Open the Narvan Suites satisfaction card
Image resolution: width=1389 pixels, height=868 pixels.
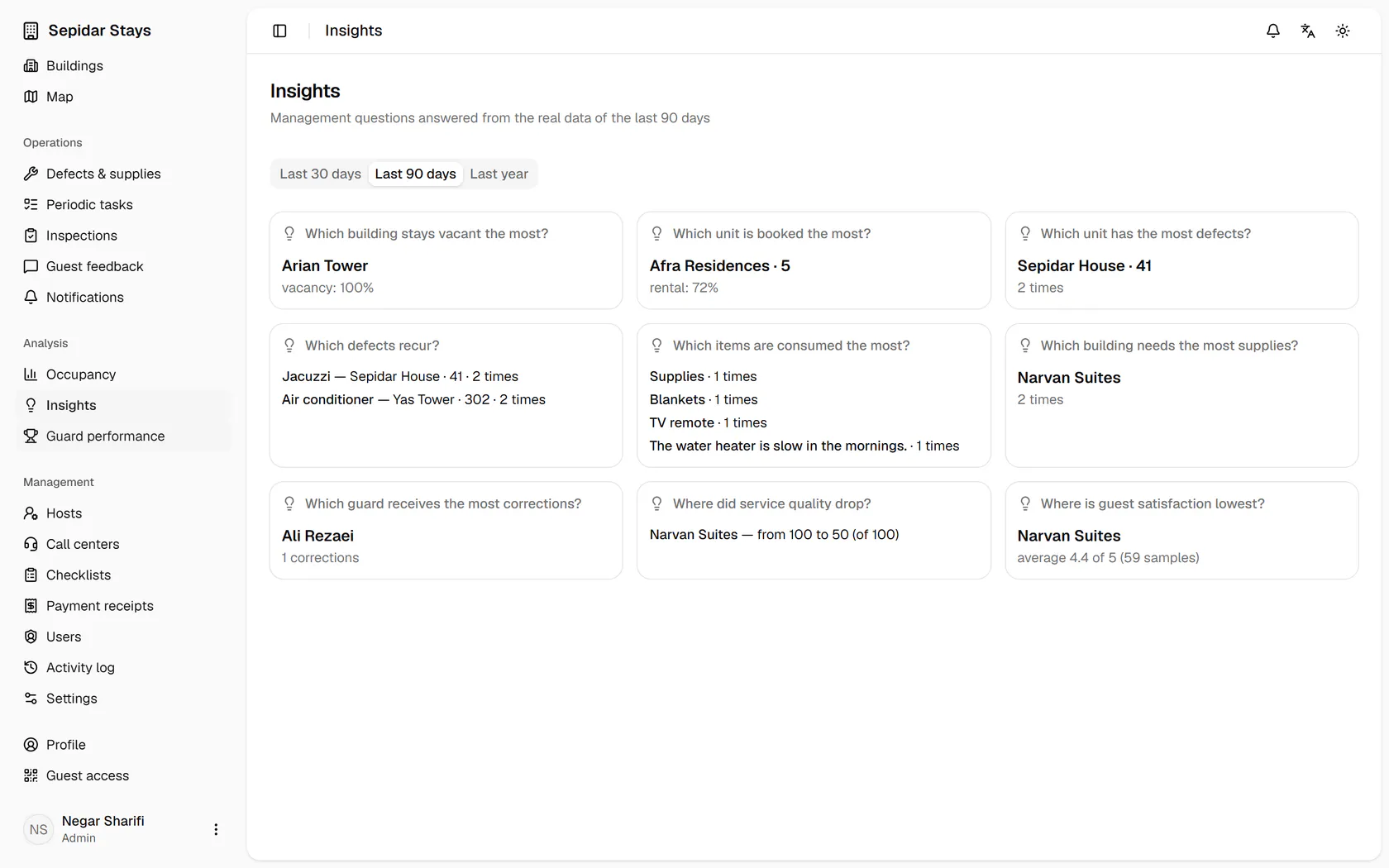coord(1181,531)
